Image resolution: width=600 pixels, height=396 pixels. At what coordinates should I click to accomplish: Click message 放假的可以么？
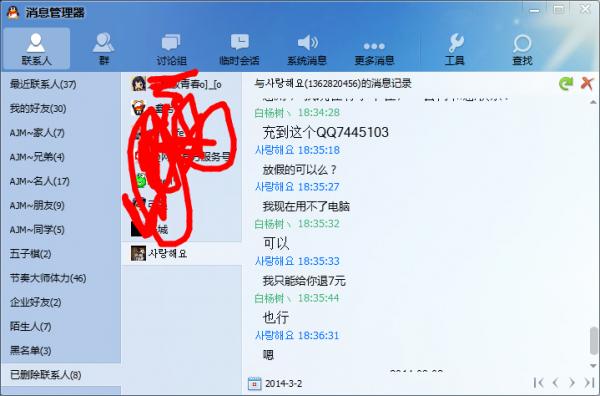click(299, 169)
